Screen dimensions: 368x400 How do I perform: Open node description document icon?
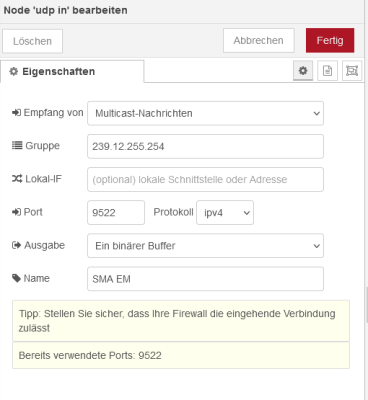[327, 71]
